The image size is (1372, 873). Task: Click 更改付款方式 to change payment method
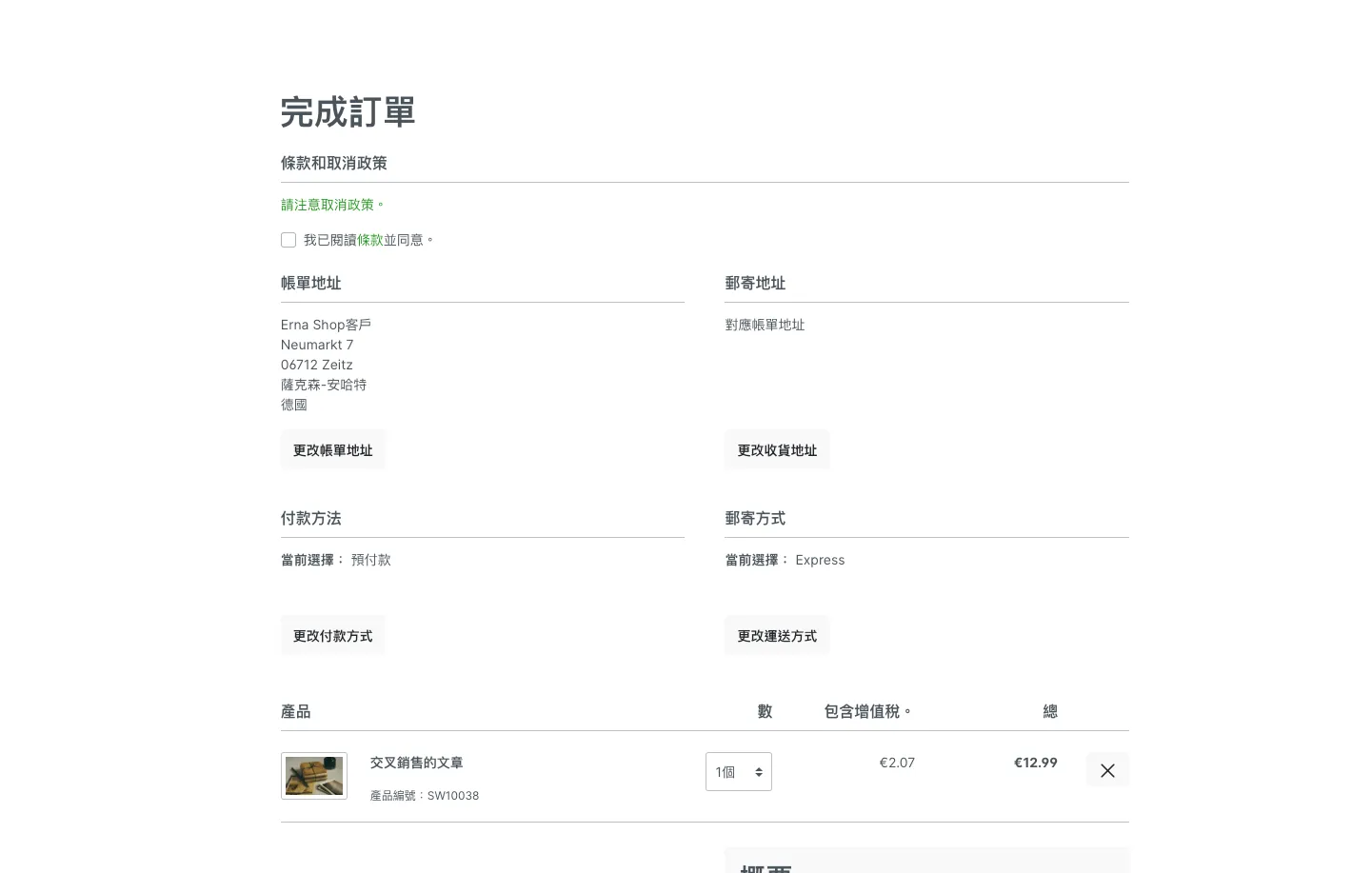[332, 635]
